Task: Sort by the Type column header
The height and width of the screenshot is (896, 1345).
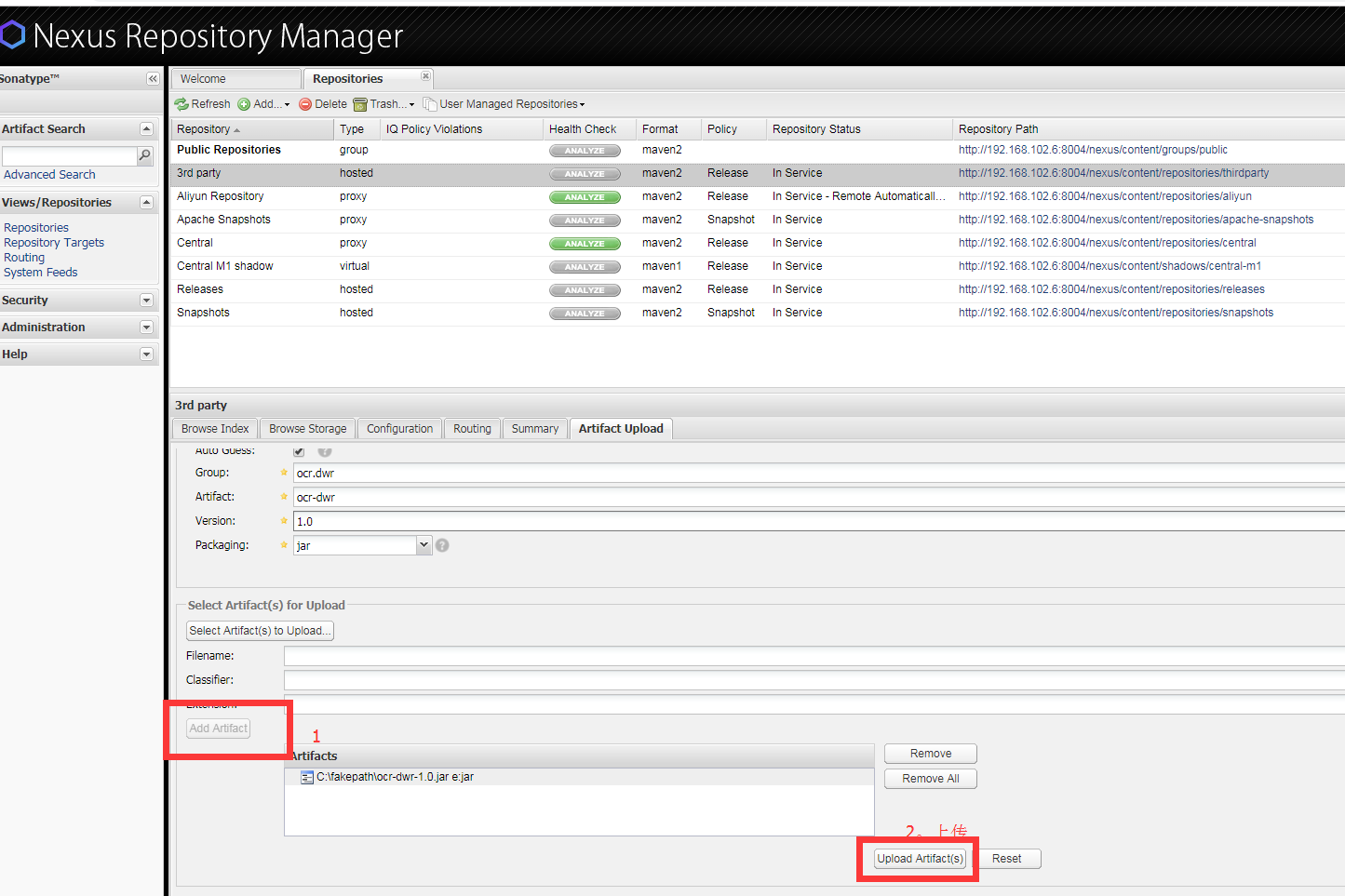Action: tap(356, 129)
